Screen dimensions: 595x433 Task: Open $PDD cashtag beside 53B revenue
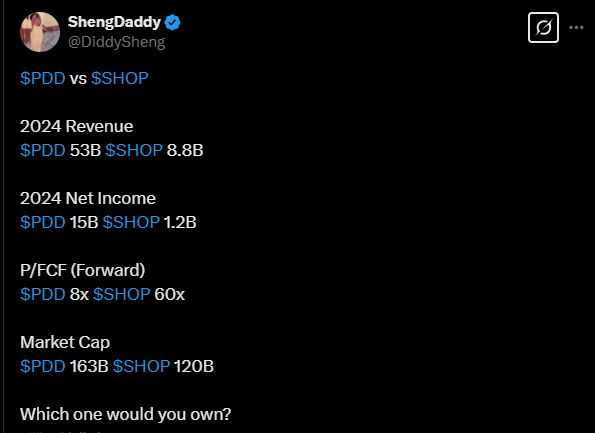42,150
